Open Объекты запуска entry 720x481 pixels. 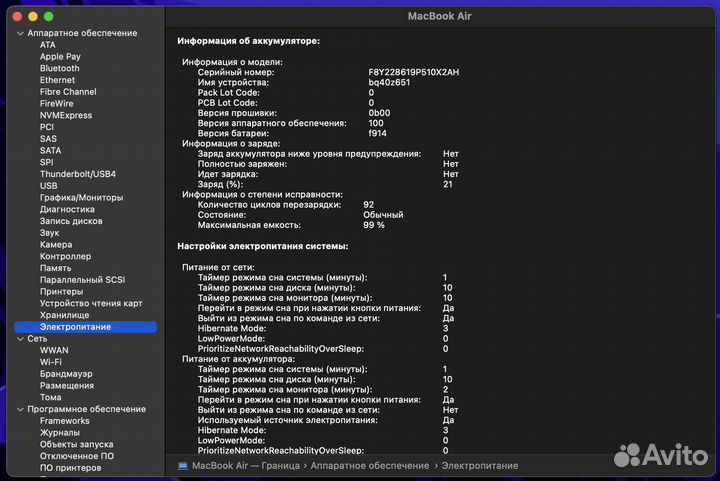pos(76,444)
